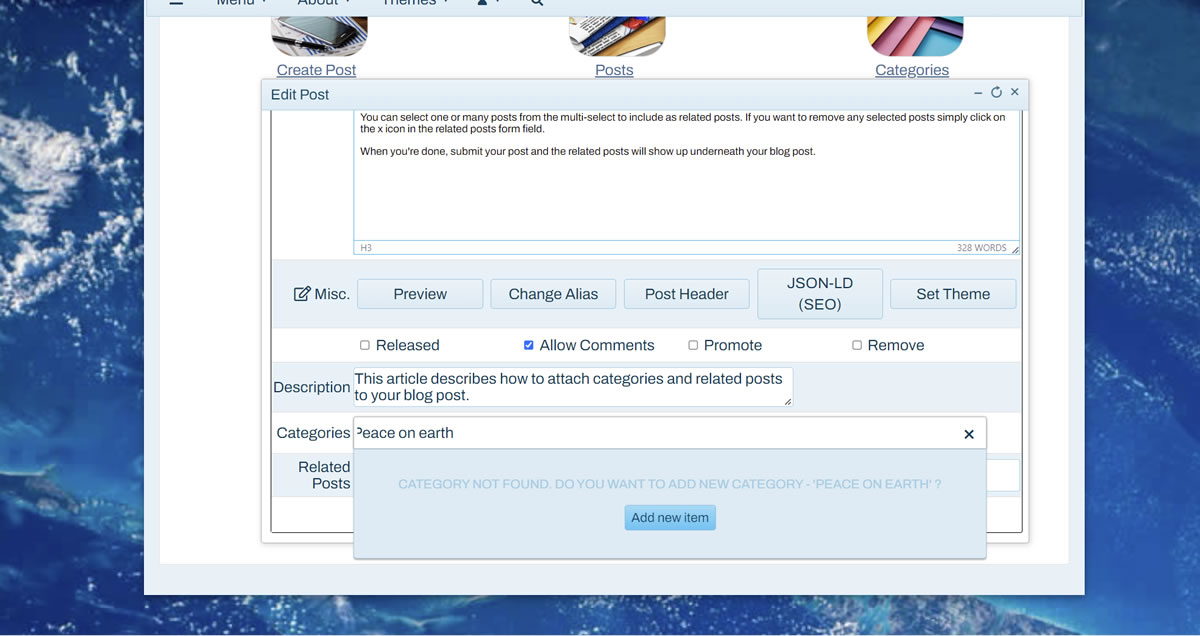
Task: Refresh the Edit Post window
Action: tap(996, 92)
